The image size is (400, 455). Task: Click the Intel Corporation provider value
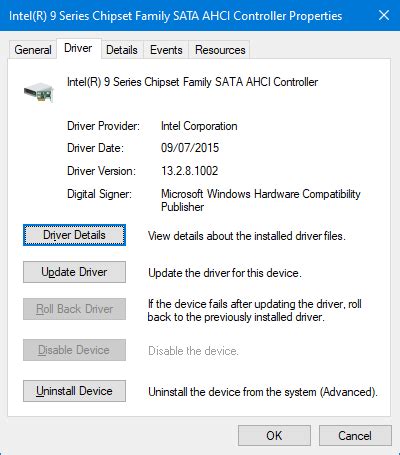(x=199, y=126)
